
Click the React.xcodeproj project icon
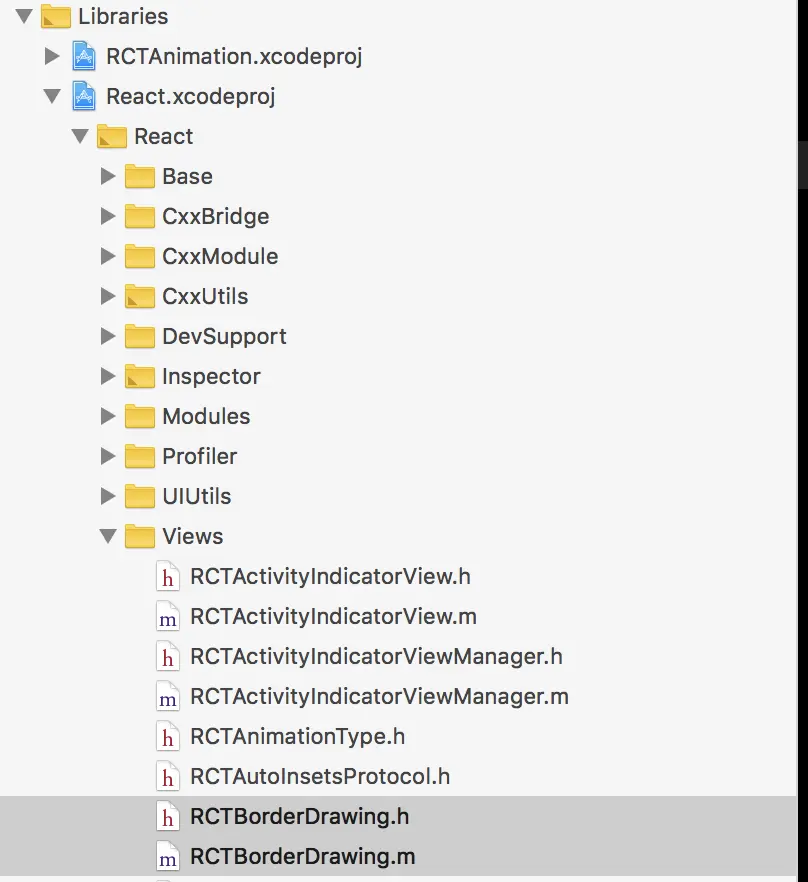coord(84,96)
